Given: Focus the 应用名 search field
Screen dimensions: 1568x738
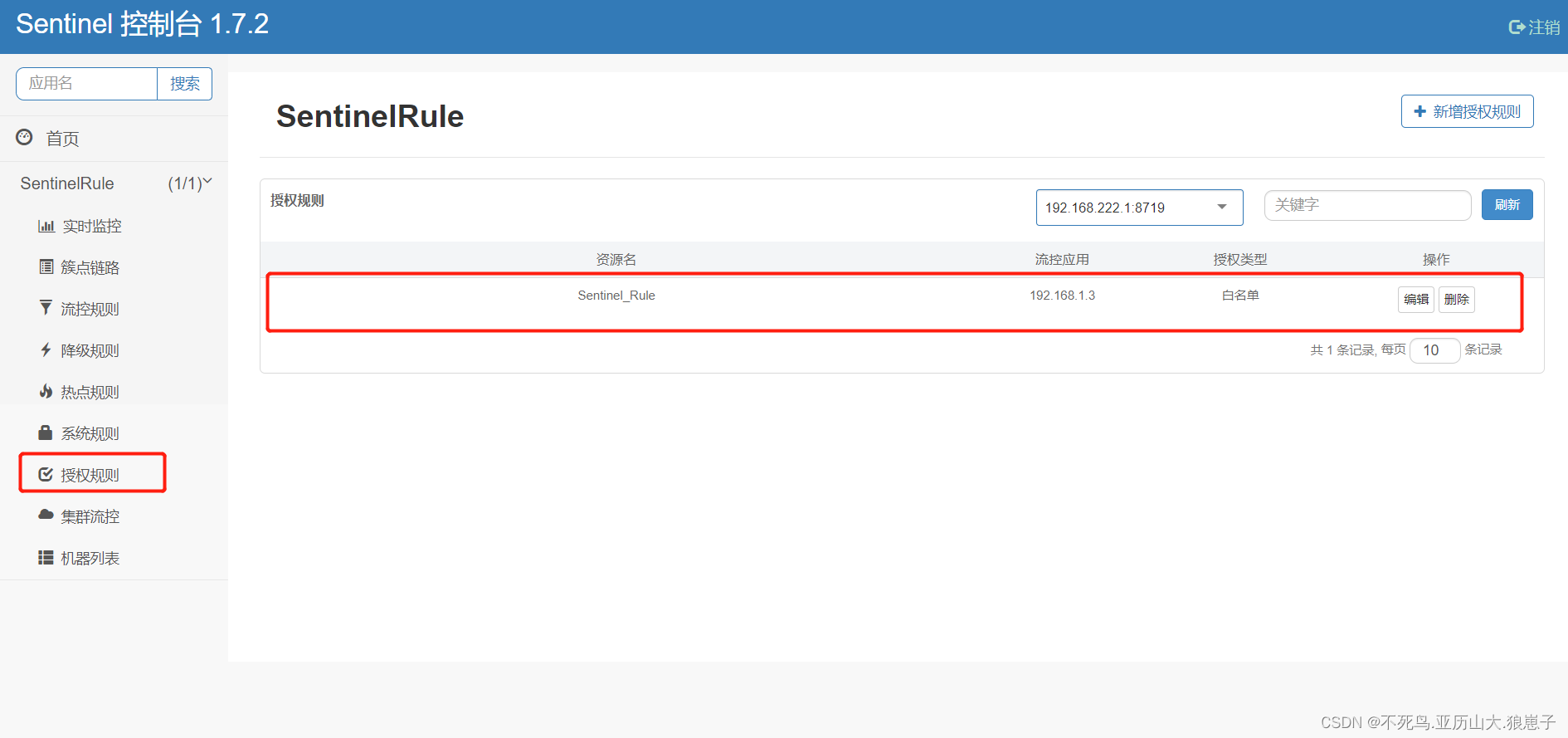Looking at the screenshot, I should pos(87,84).
